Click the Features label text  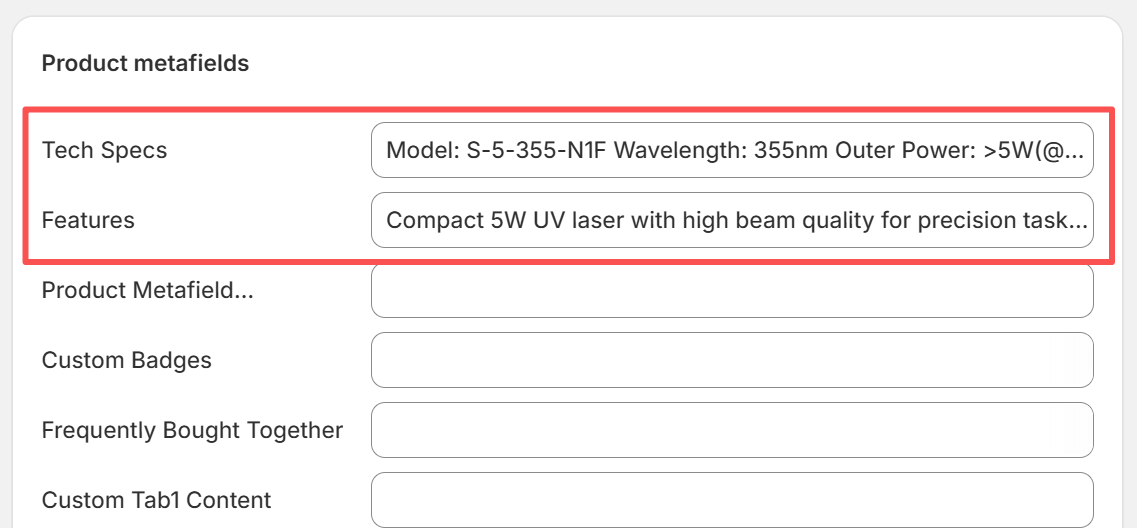(x=88, y=220)
